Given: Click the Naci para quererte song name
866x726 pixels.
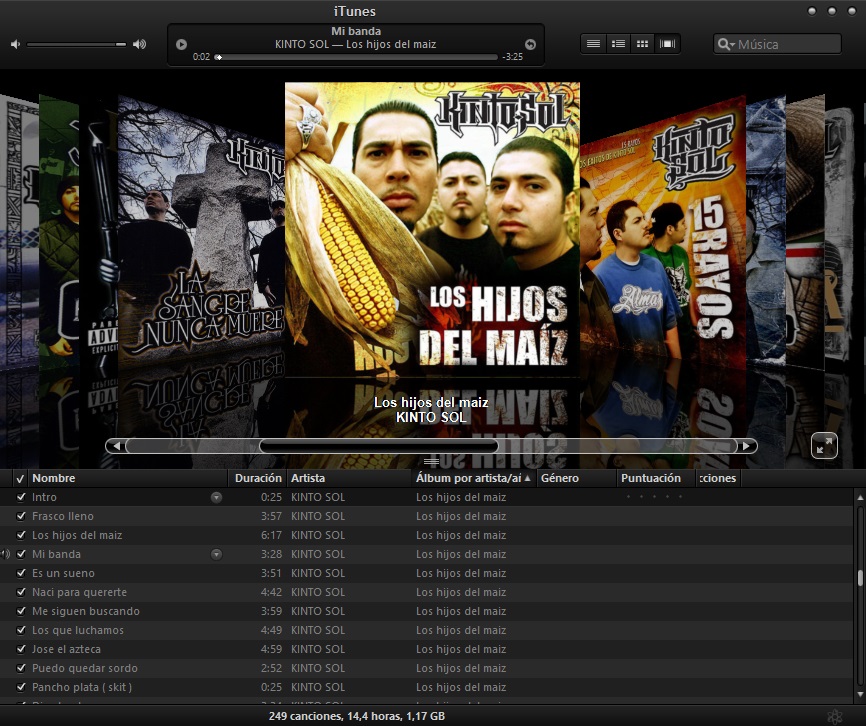Looking at the screenshot, I should pos(80,592).
